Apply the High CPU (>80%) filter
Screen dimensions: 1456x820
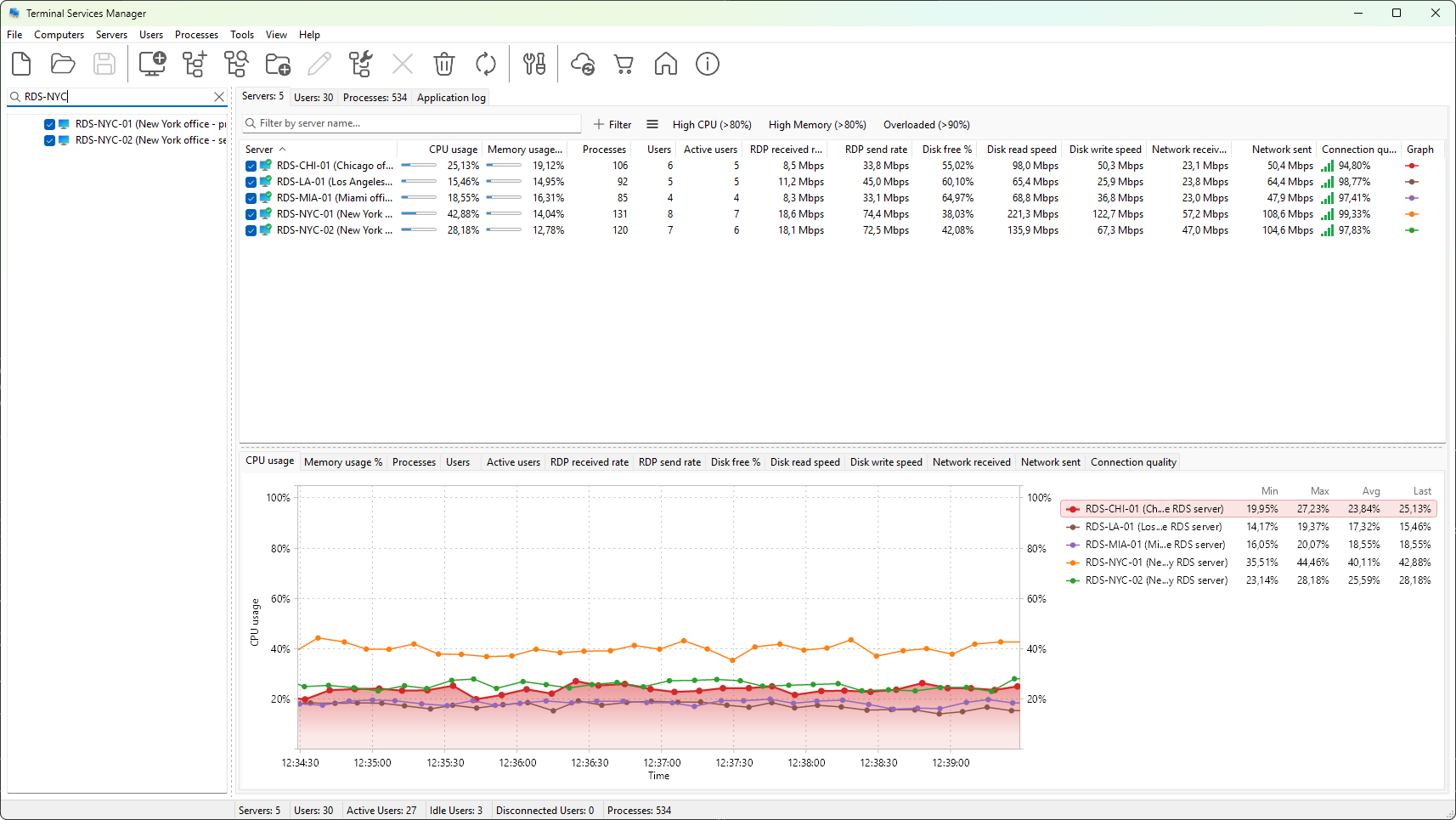click(x=712, y=125)
